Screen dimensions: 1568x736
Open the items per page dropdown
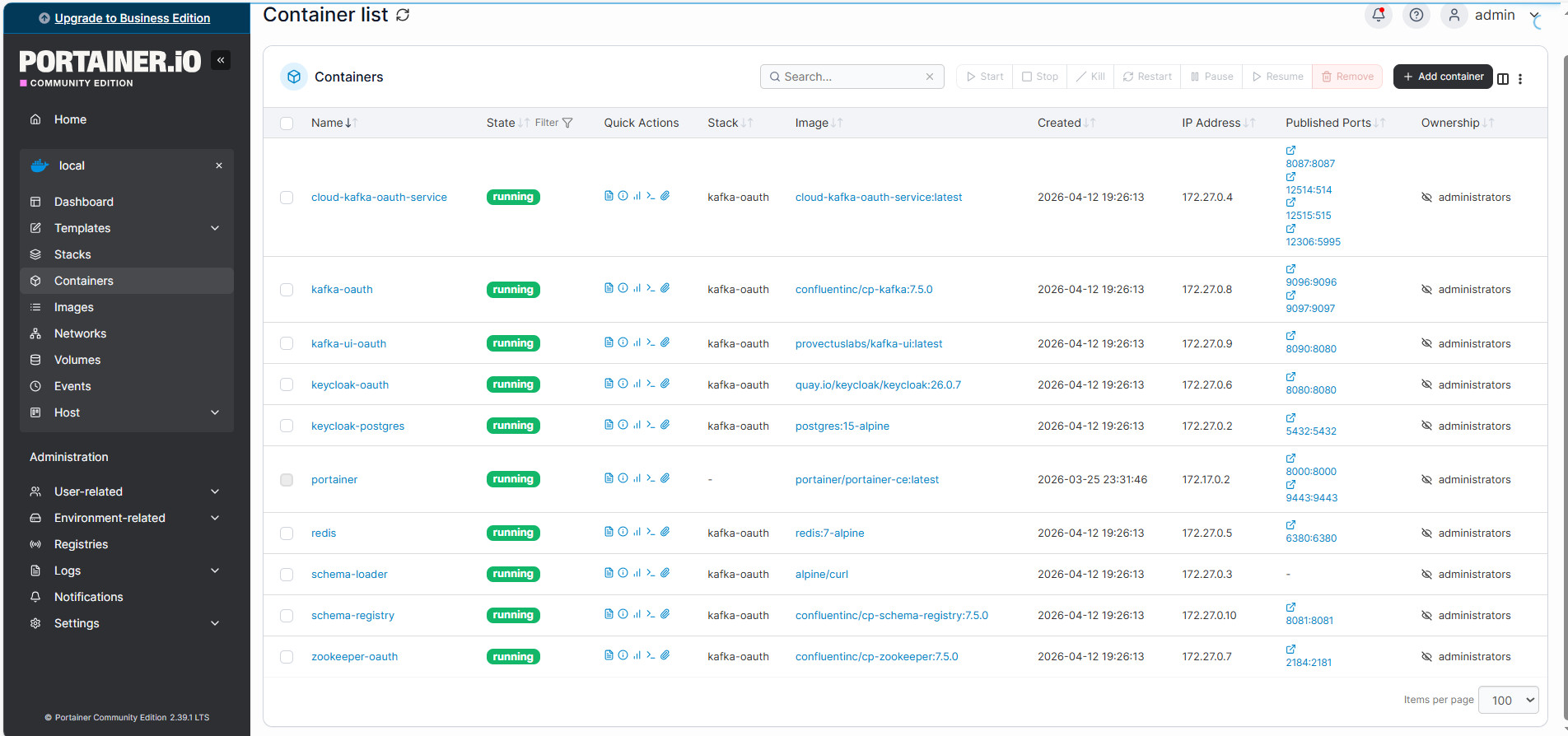point(1509,700)
